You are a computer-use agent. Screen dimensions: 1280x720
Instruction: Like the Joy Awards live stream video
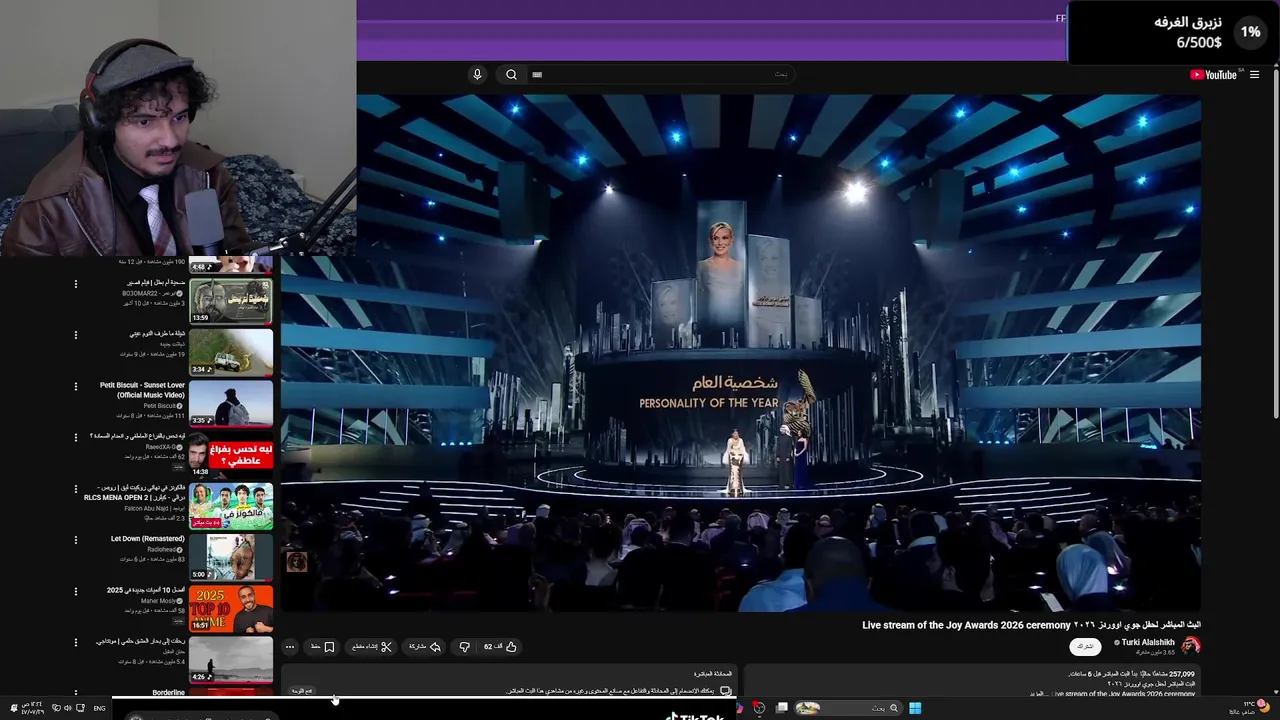pos(502,647)
